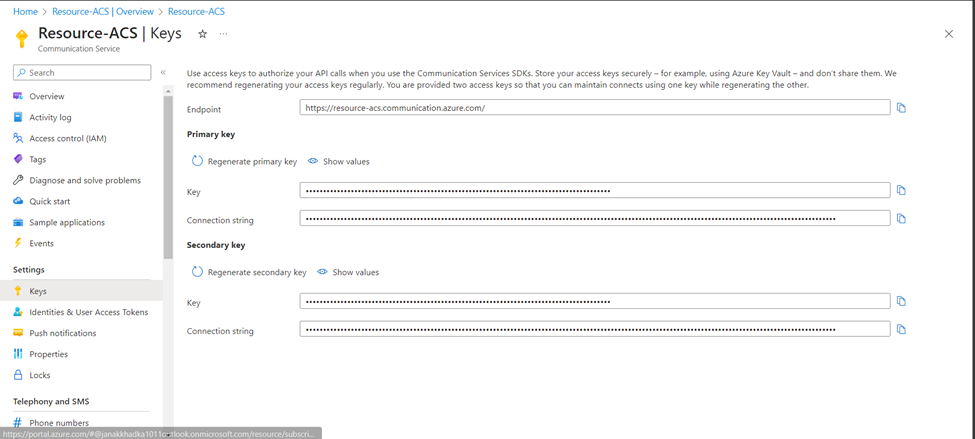
Task: Show values for the secondary key
Action: point(348,272)
